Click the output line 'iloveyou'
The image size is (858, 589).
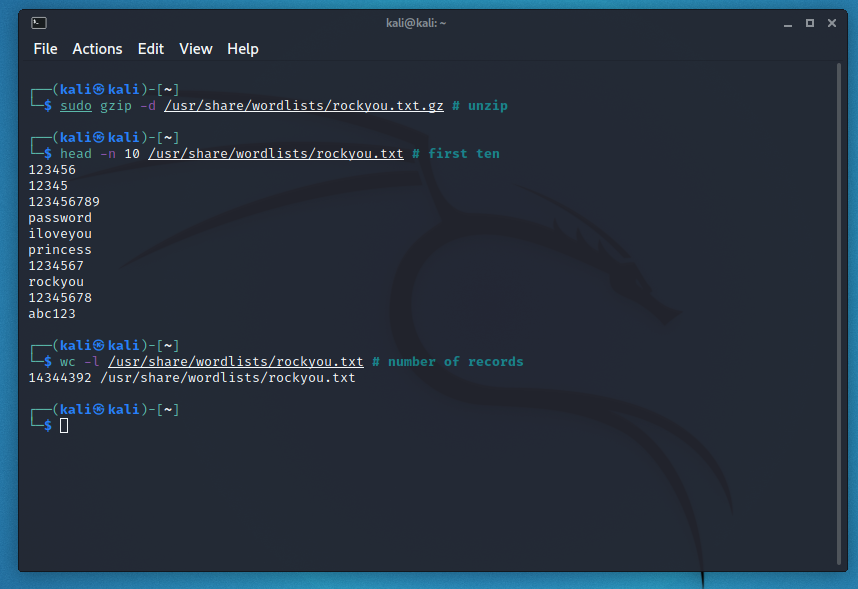(60, 234)
